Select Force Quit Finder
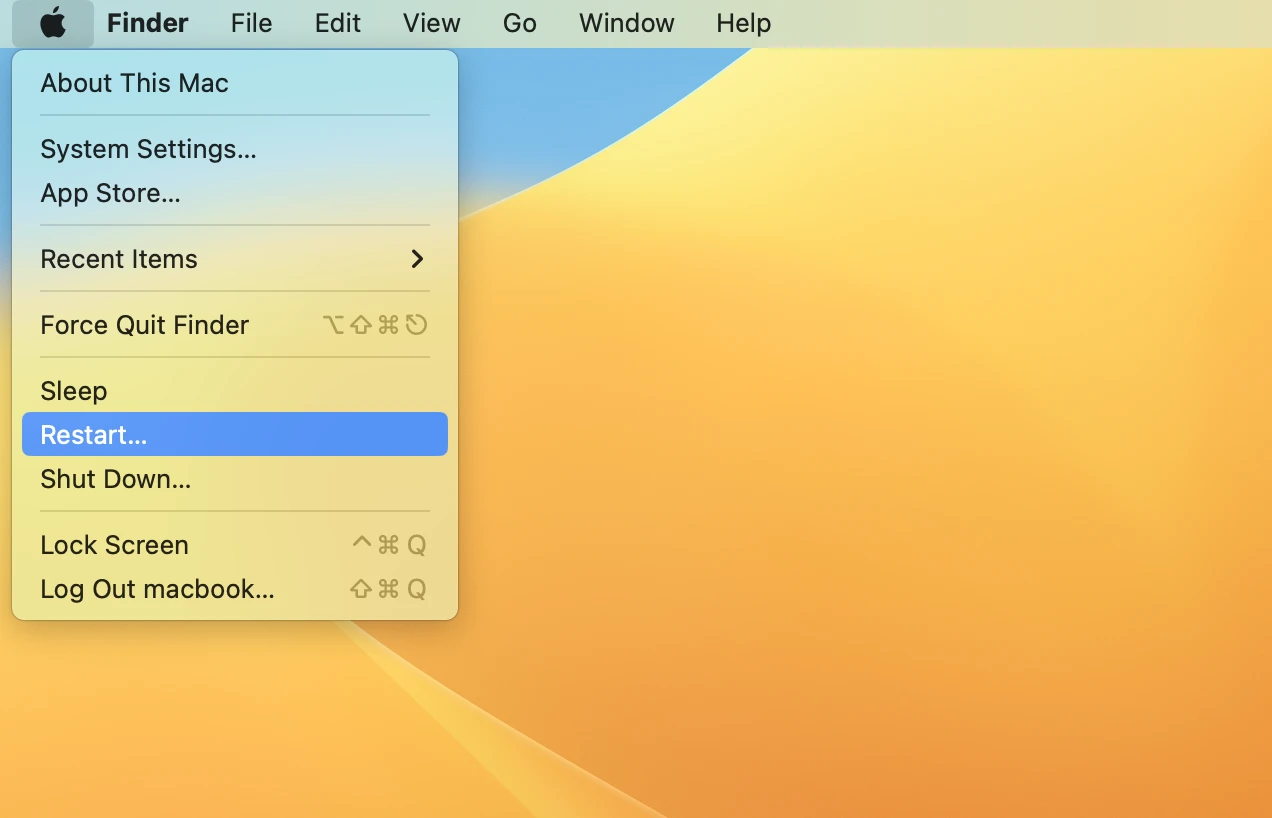Image resolution: width=1272 pixels, height=818 pixels. coord(144,325)
